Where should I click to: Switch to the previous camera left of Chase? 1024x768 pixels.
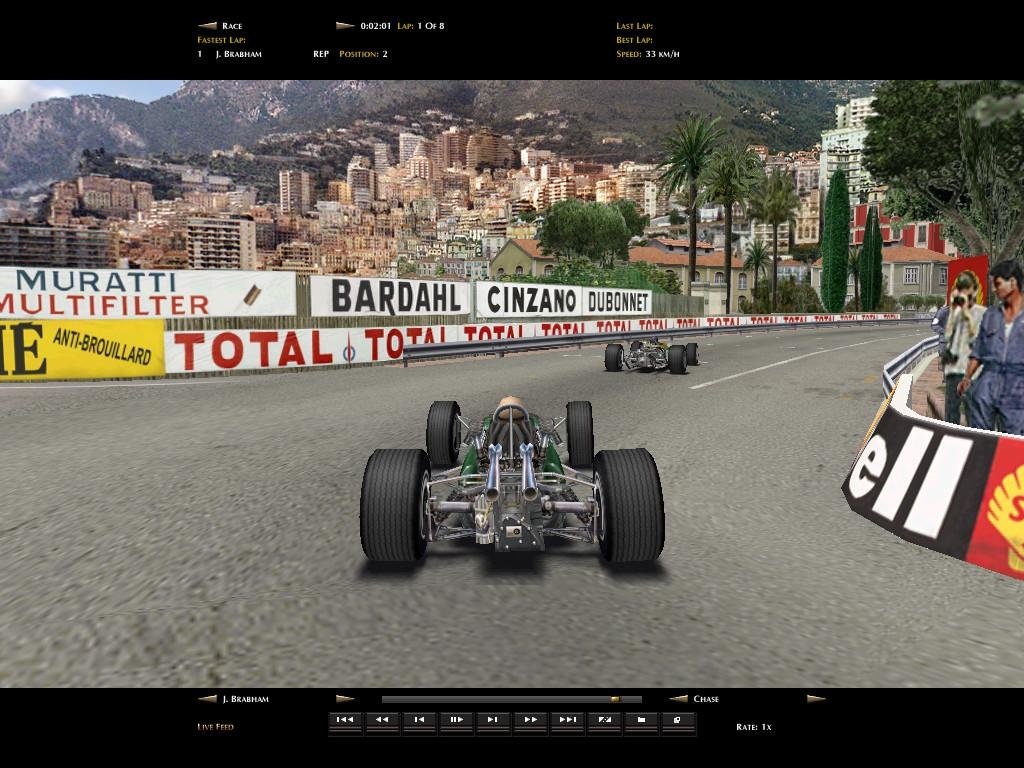[679, 699]
